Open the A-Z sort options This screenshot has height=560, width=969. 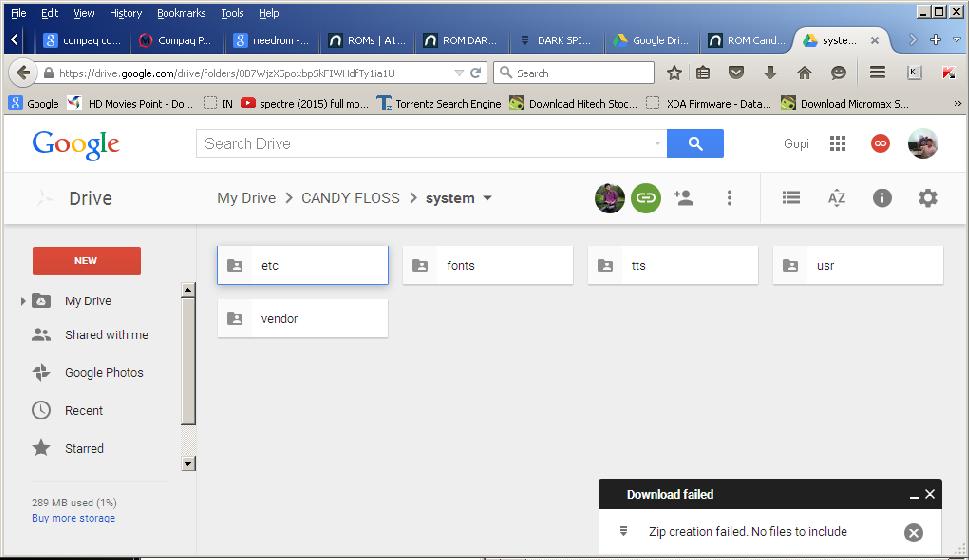coord(836,198)
